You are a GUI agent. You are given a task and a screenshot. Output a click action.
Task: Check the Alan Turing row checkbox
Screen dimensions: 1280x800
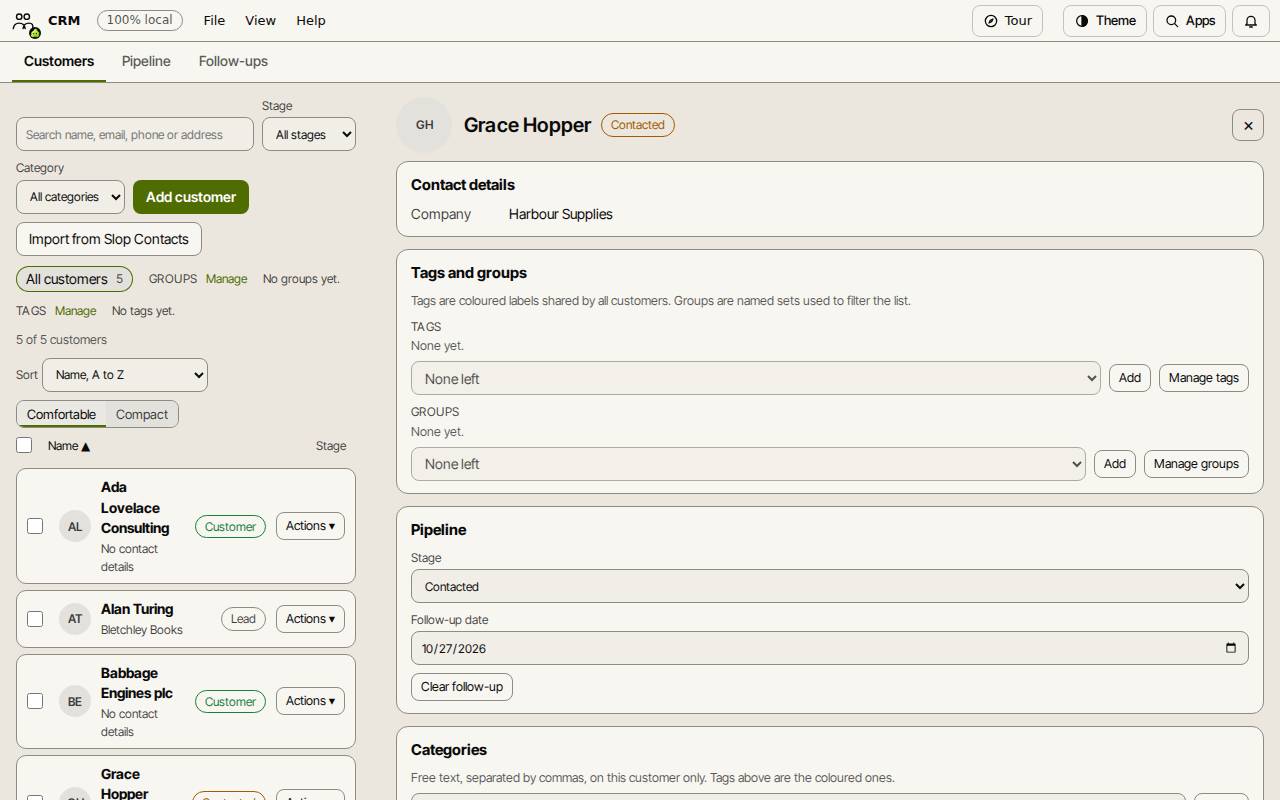click(x=35, y=619)
